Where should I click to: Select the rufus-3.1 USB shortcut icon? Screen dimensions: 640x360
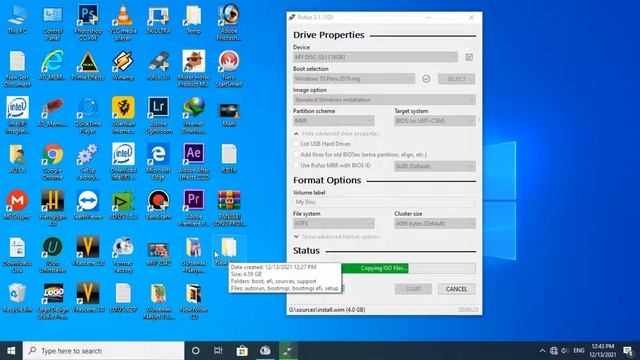pyautogui.click(x=158, y=65)
